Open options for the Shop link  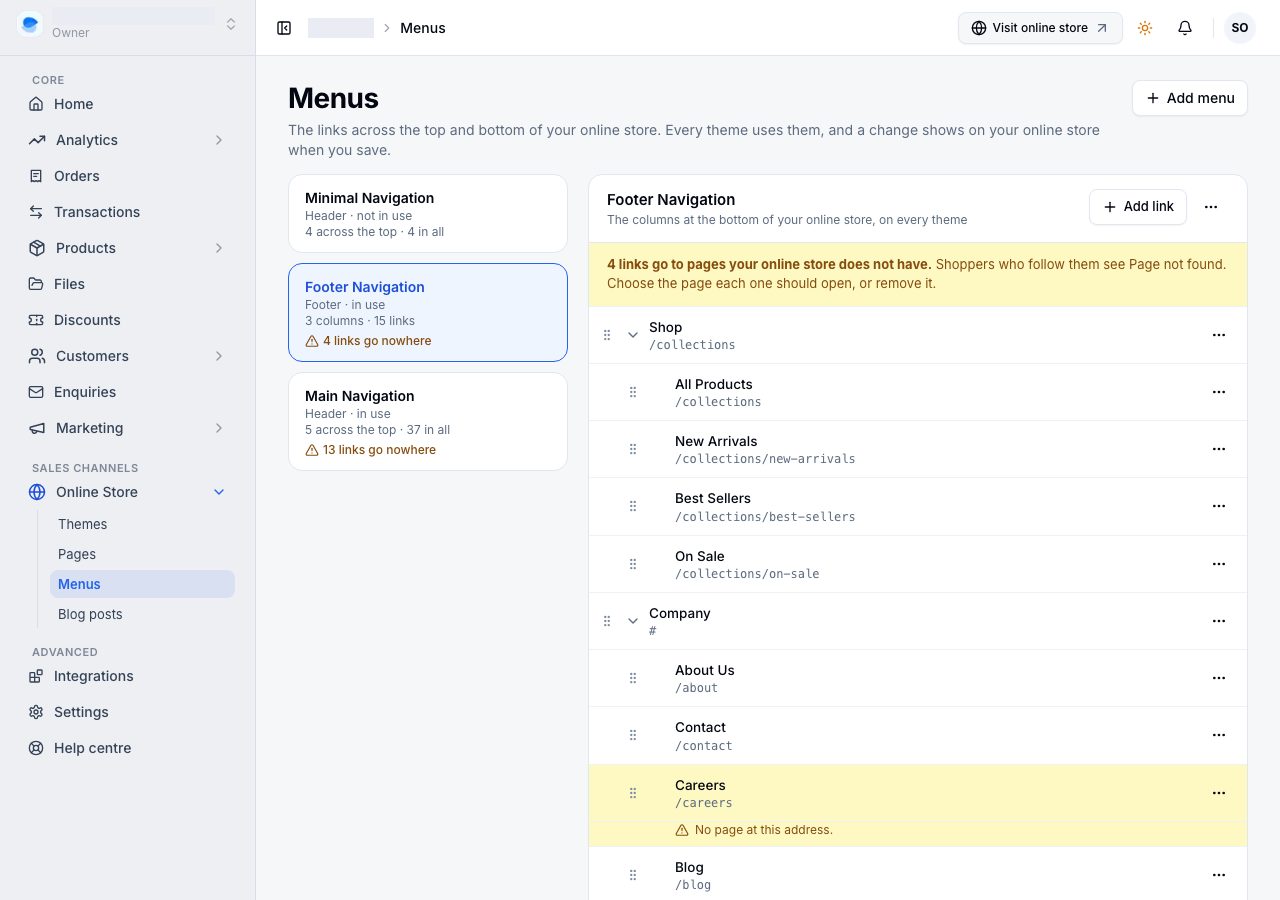coord(1219,335)
